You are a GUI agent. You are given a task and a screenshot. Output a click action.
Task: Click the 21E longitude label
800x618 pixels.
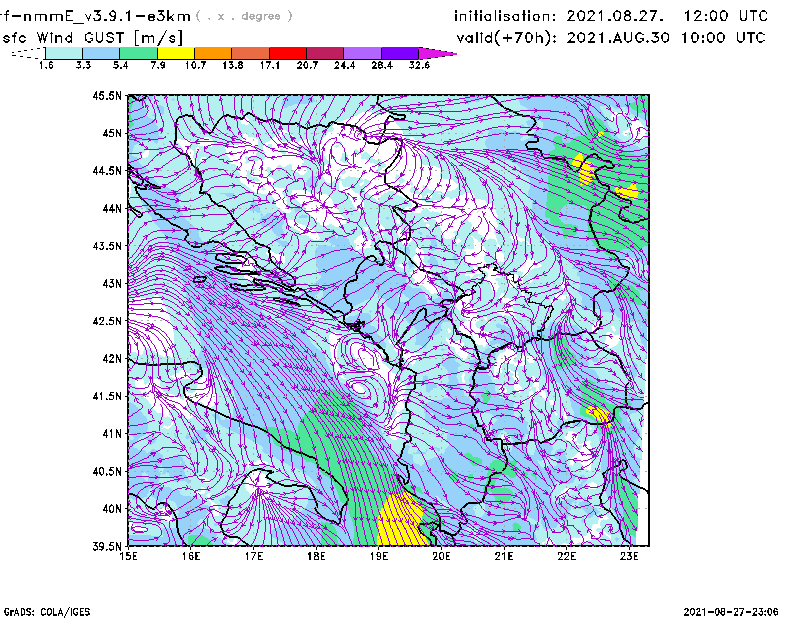click(504, 556)
